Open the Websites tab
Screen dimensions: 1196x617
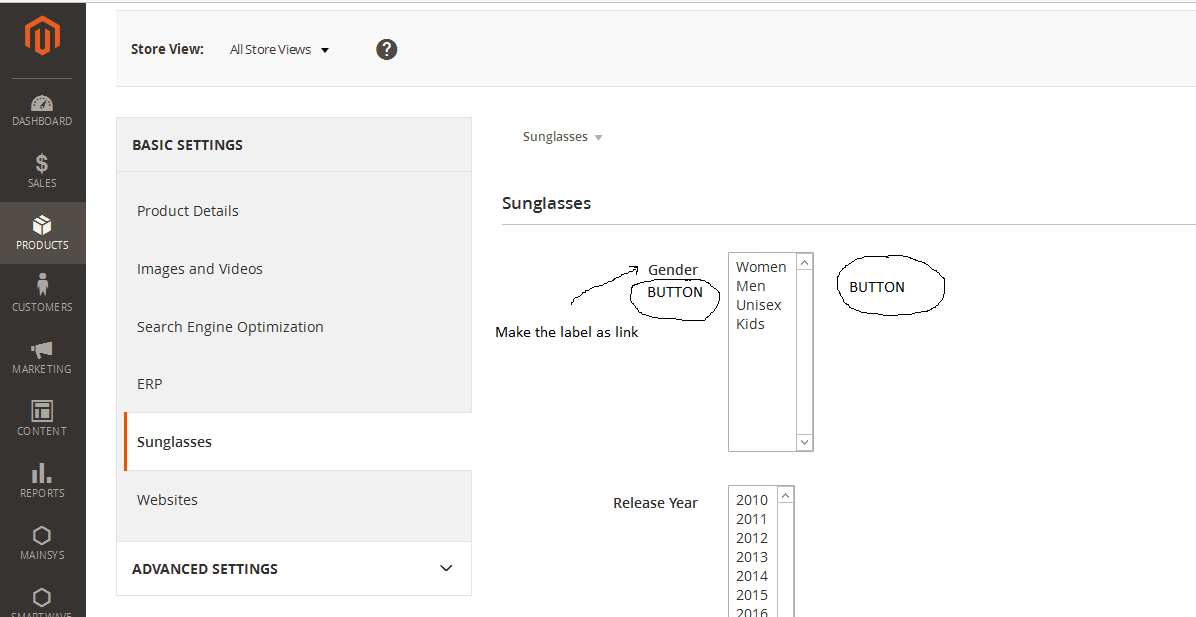click(167, 500)
